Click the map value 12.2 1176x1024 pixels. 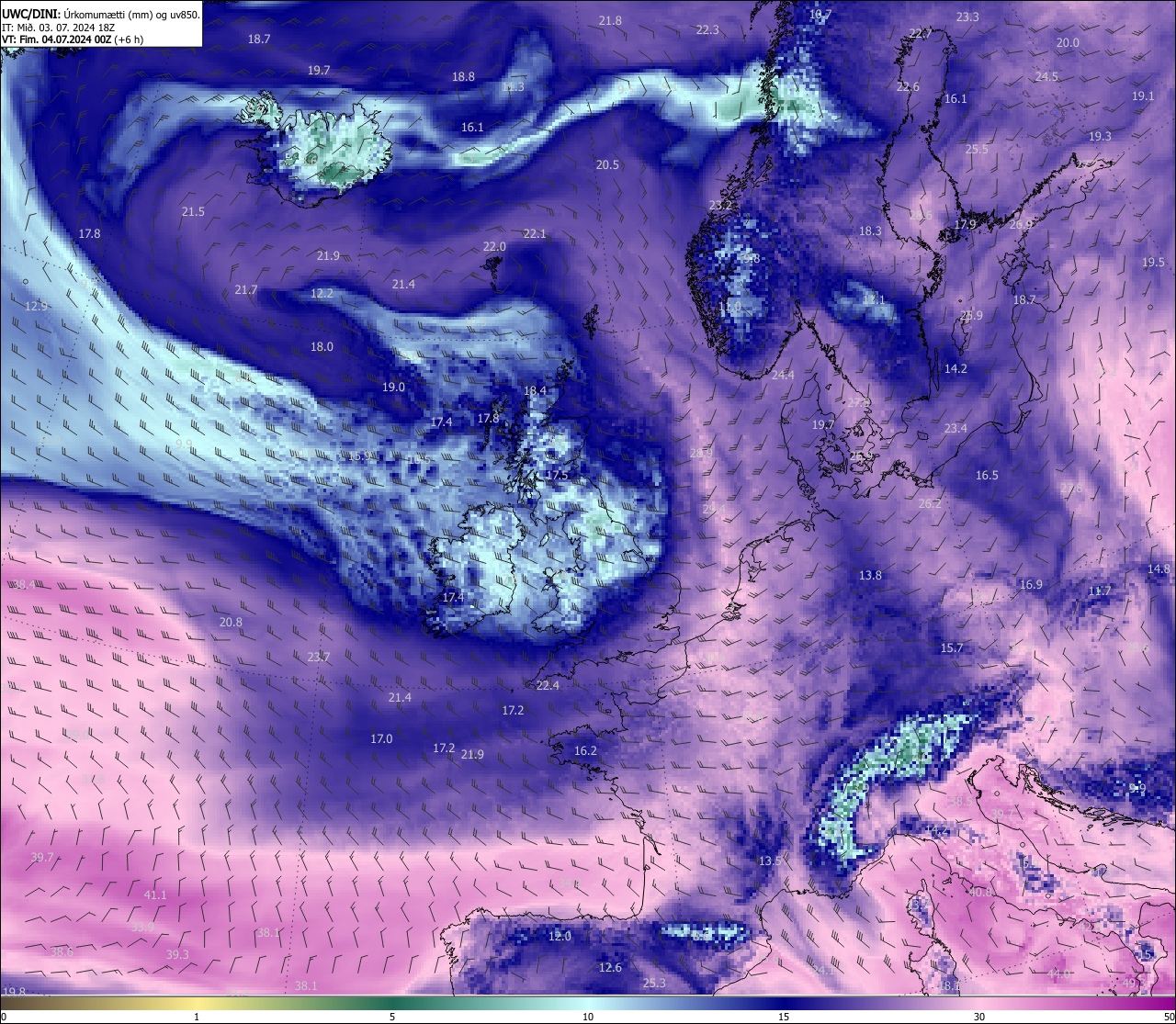pyautogui.click(x=322, y=293)
